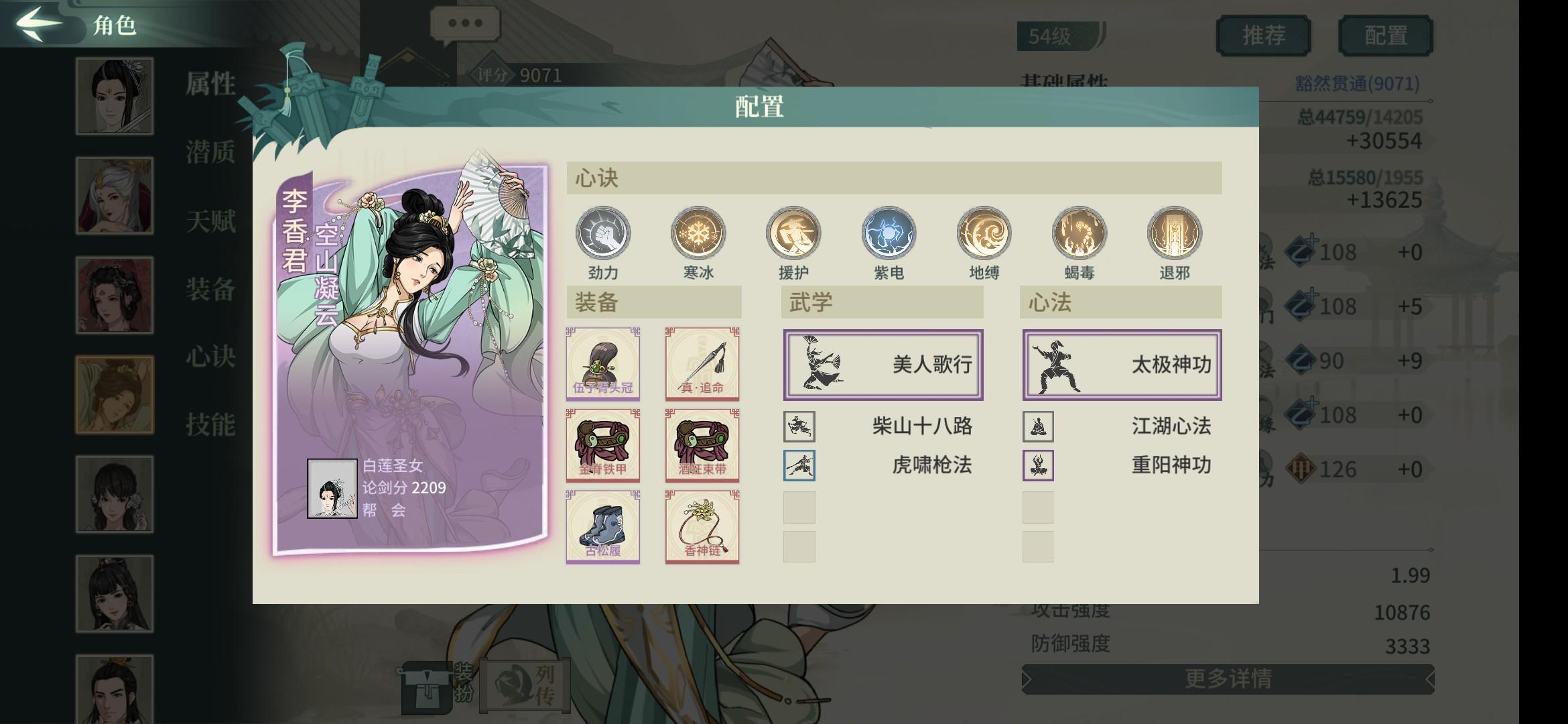The image size is (1568, 724).
Task: Tap the 伍子胥头冠 headgear slot
Action: [x=603, y=364]
